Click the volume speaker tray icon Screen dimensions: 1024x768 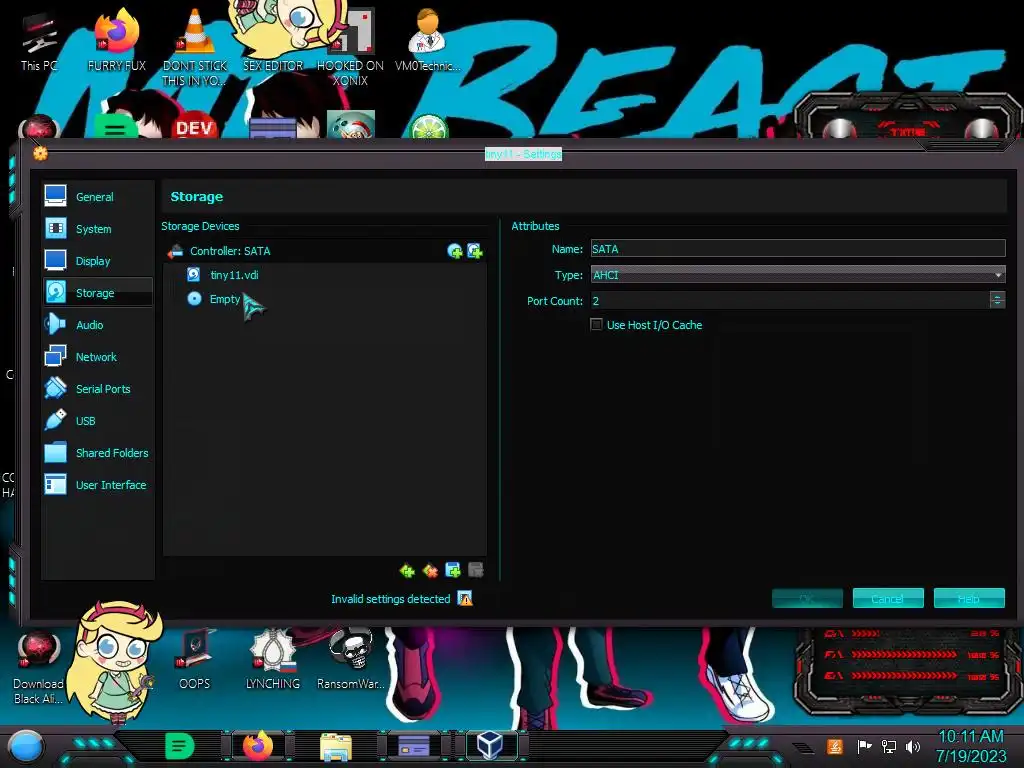913,746
